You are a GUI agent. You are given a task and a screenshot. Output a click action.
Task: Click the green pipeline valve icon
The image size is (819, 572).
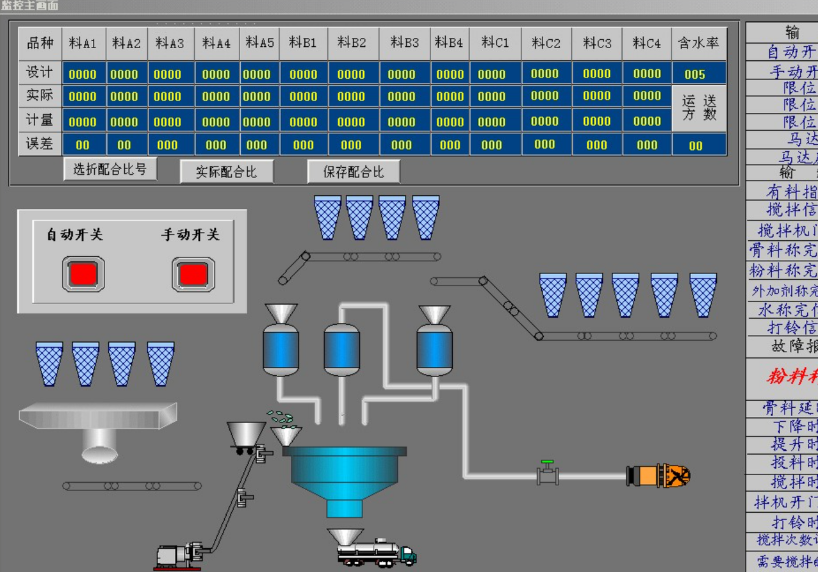click(x=546, y=472)
